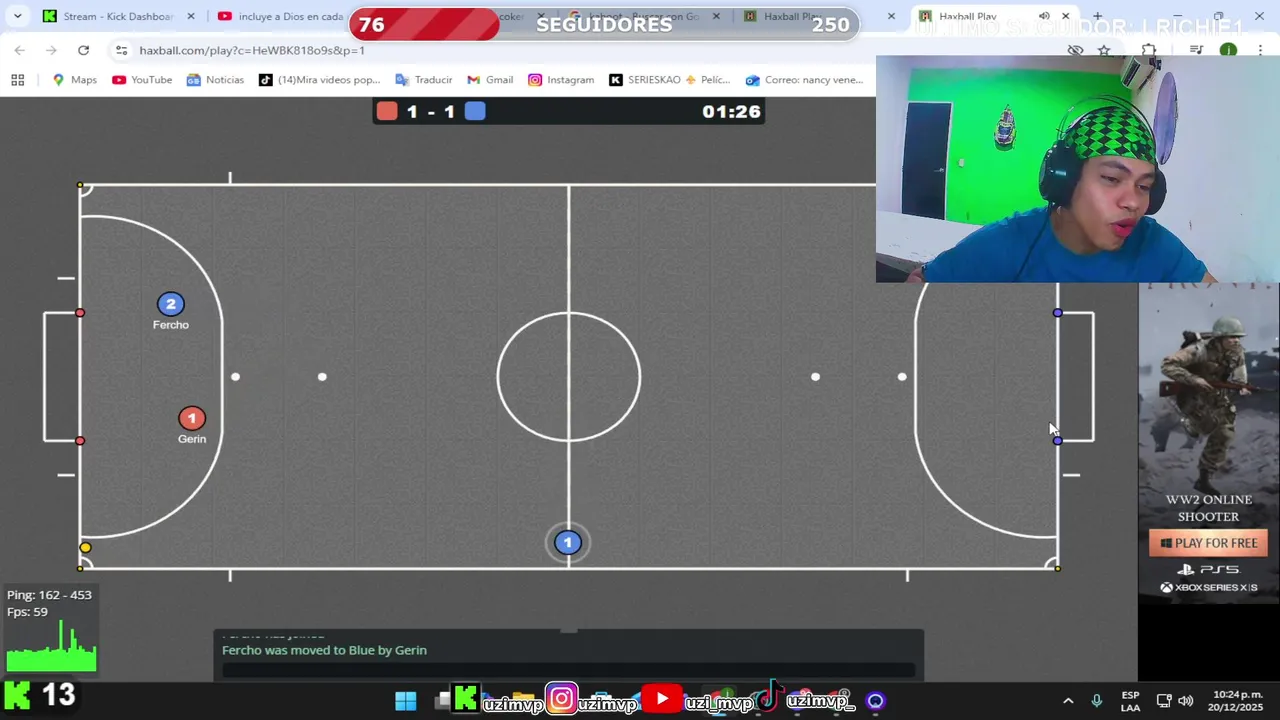Bookmark this page with the star icon
Screen dimensions: 1280x720
pyautogui.click(x=1104, y=50)
